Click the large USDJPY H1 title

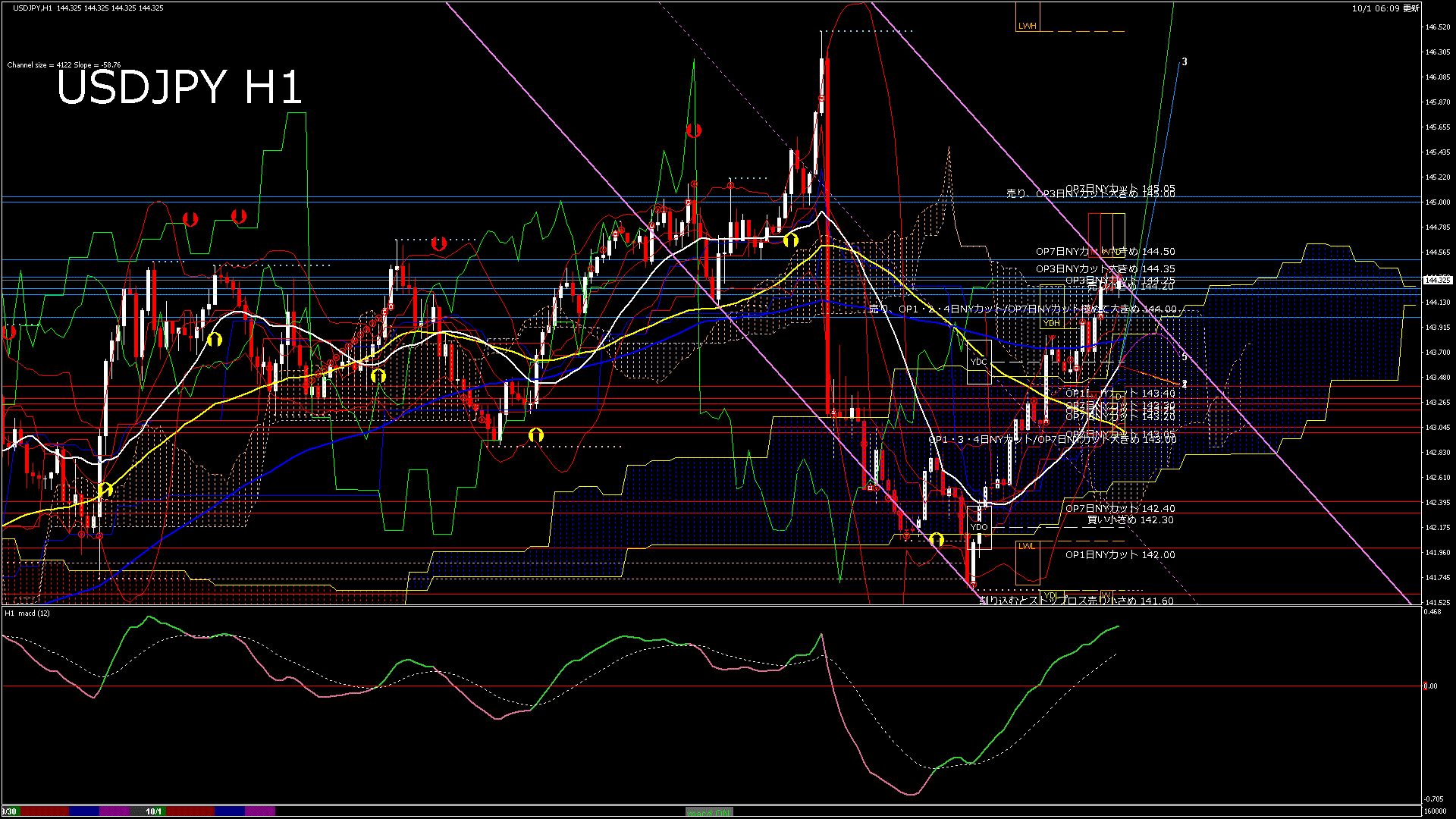coord(180,87)
